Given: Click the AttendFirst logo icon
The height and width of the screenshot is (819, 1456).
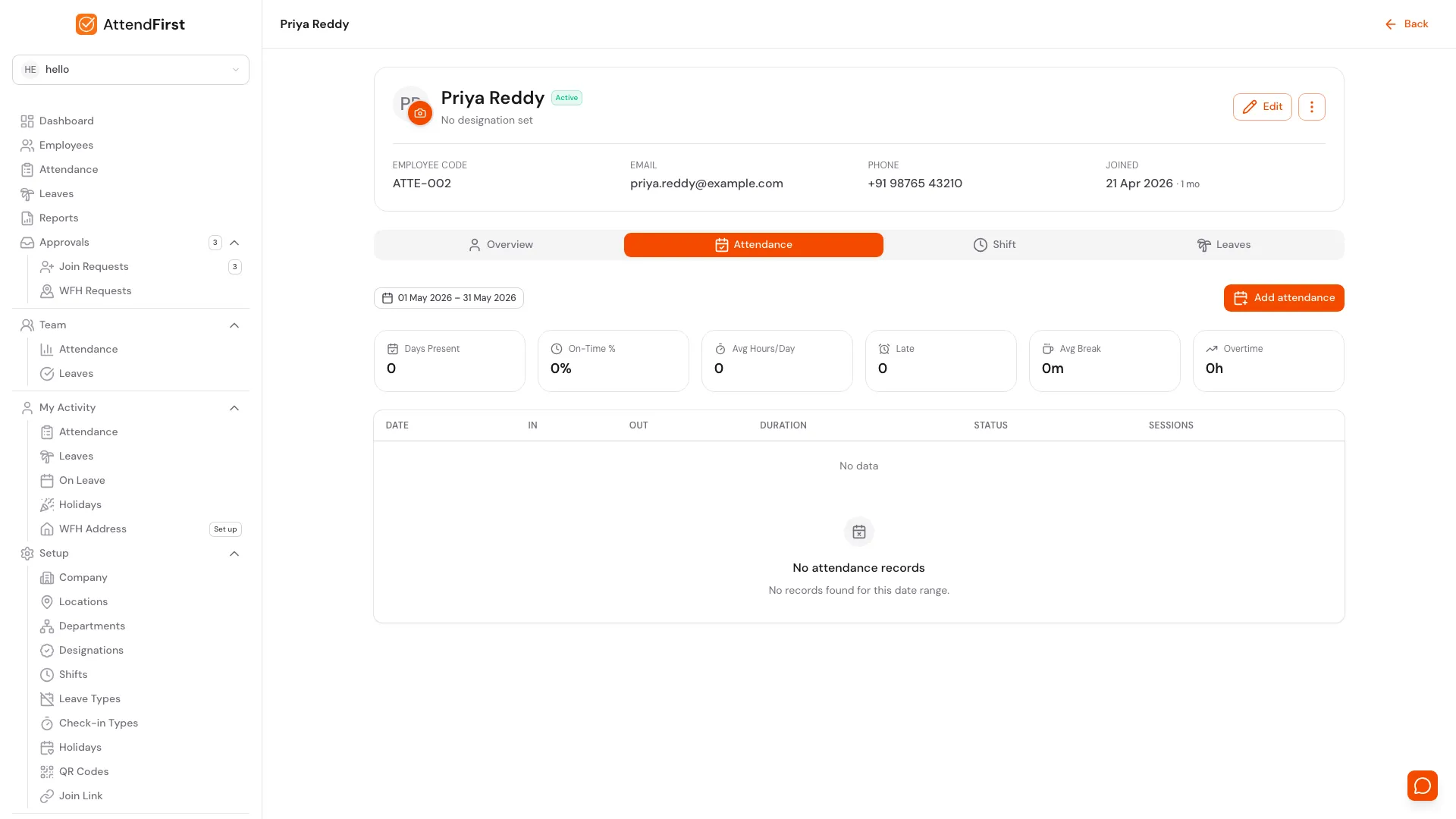Looking at the screenshot, I should 86,24.
